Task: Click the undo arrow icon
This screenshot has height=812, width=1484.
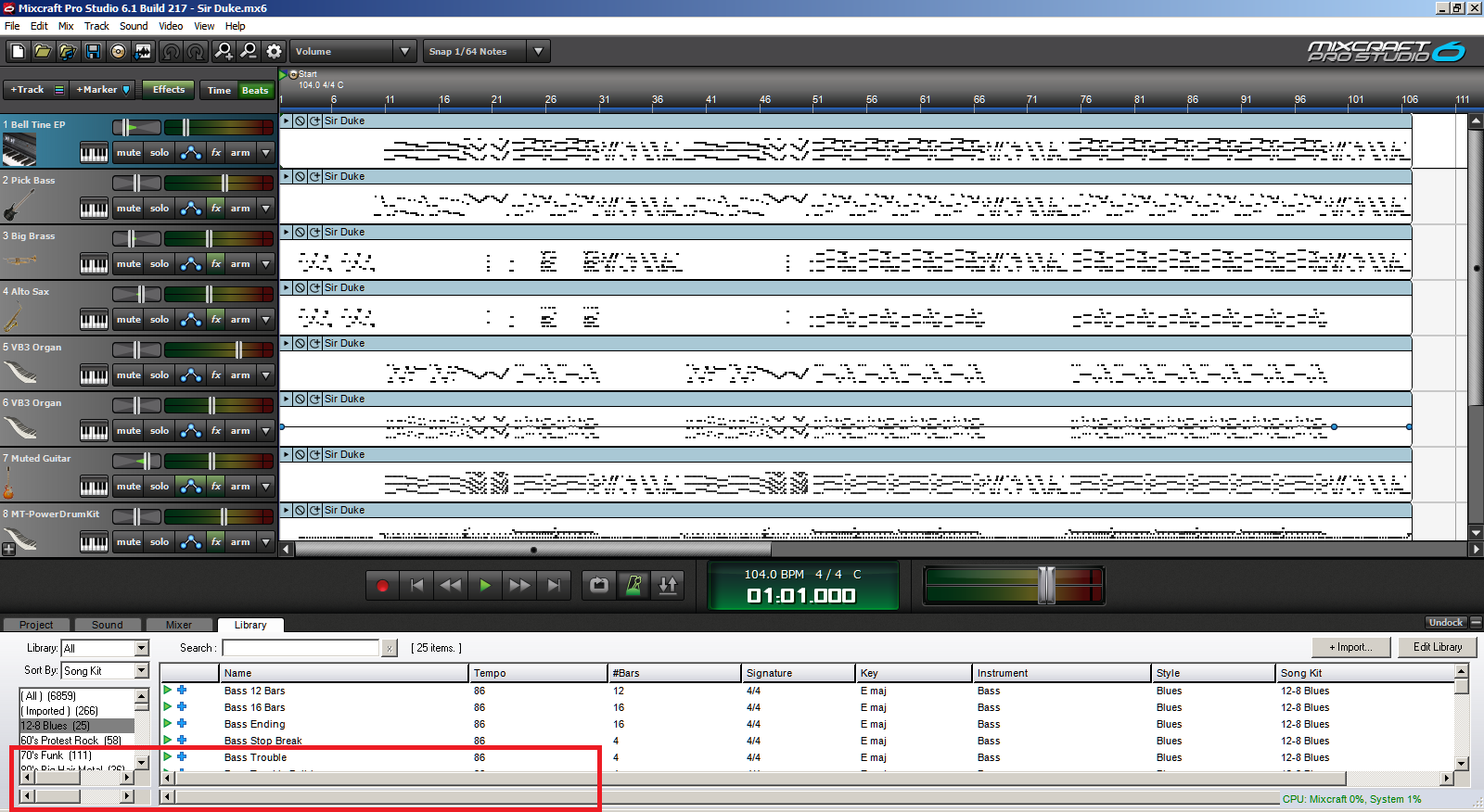Action: click(x=171, y=51)
